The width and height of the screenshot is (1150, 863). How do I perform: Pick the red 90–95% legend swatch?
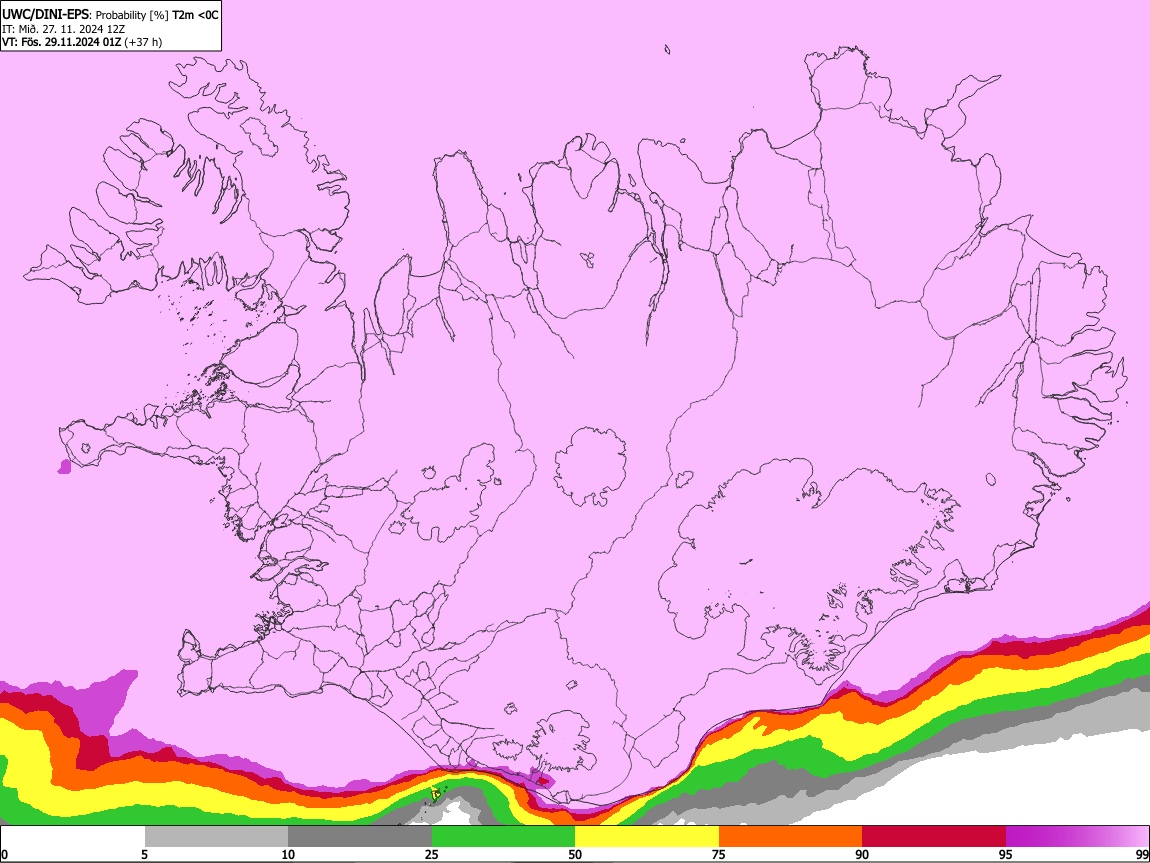point(934,837)
